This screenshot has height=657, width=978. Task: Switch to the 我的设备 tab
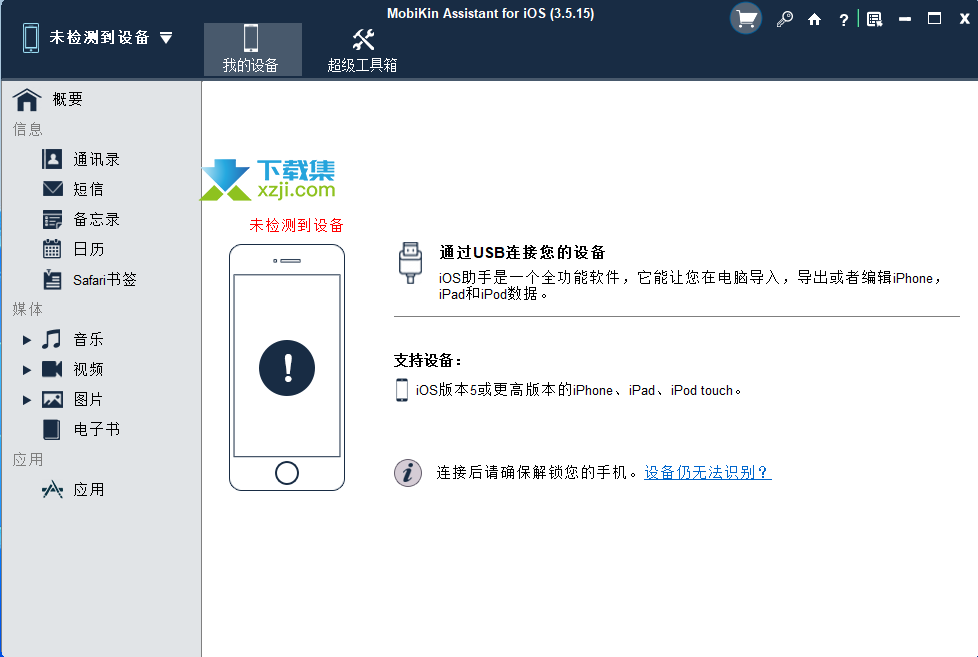click(x=253, y=49)
